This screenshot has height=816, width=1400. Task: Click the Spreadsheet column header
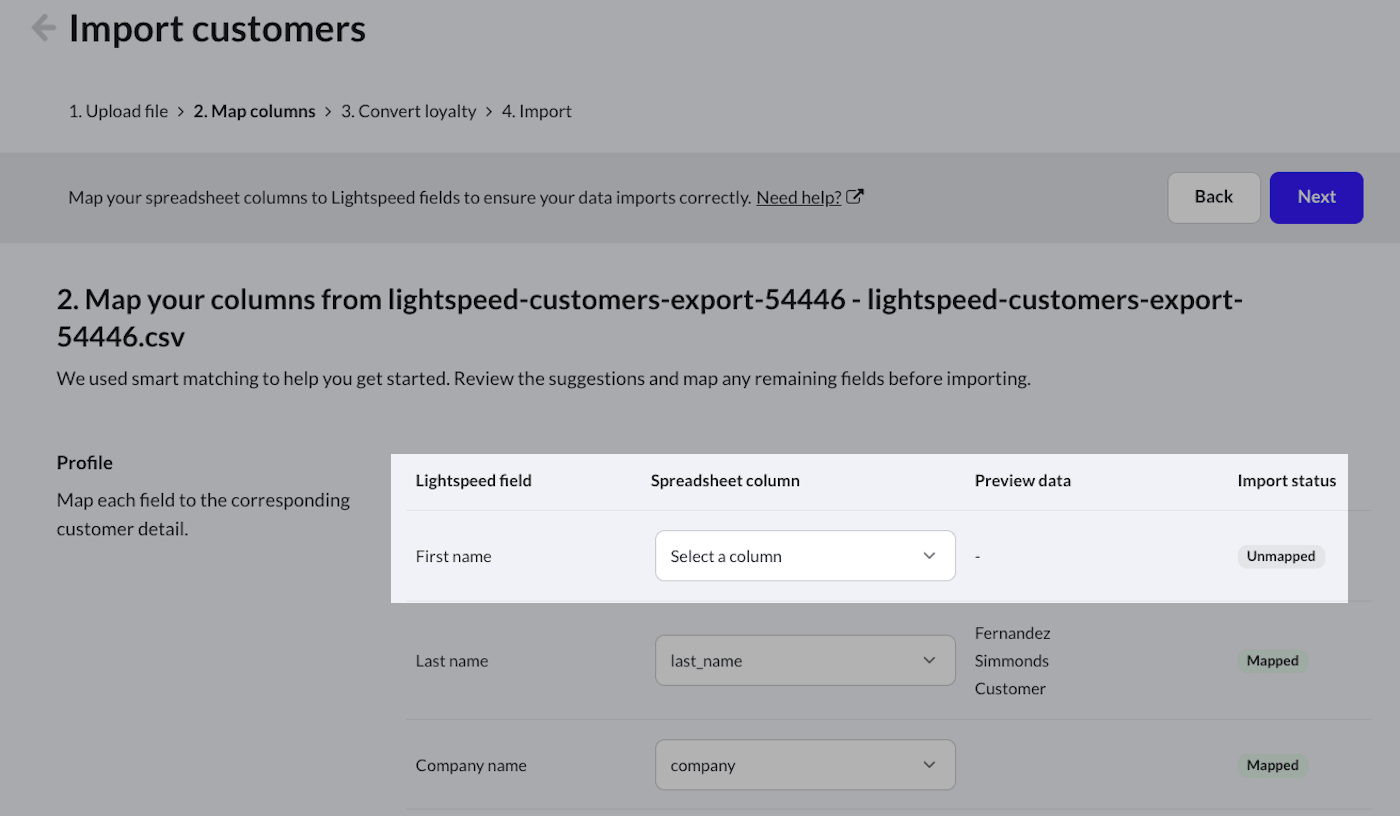(x=725, y=481)
